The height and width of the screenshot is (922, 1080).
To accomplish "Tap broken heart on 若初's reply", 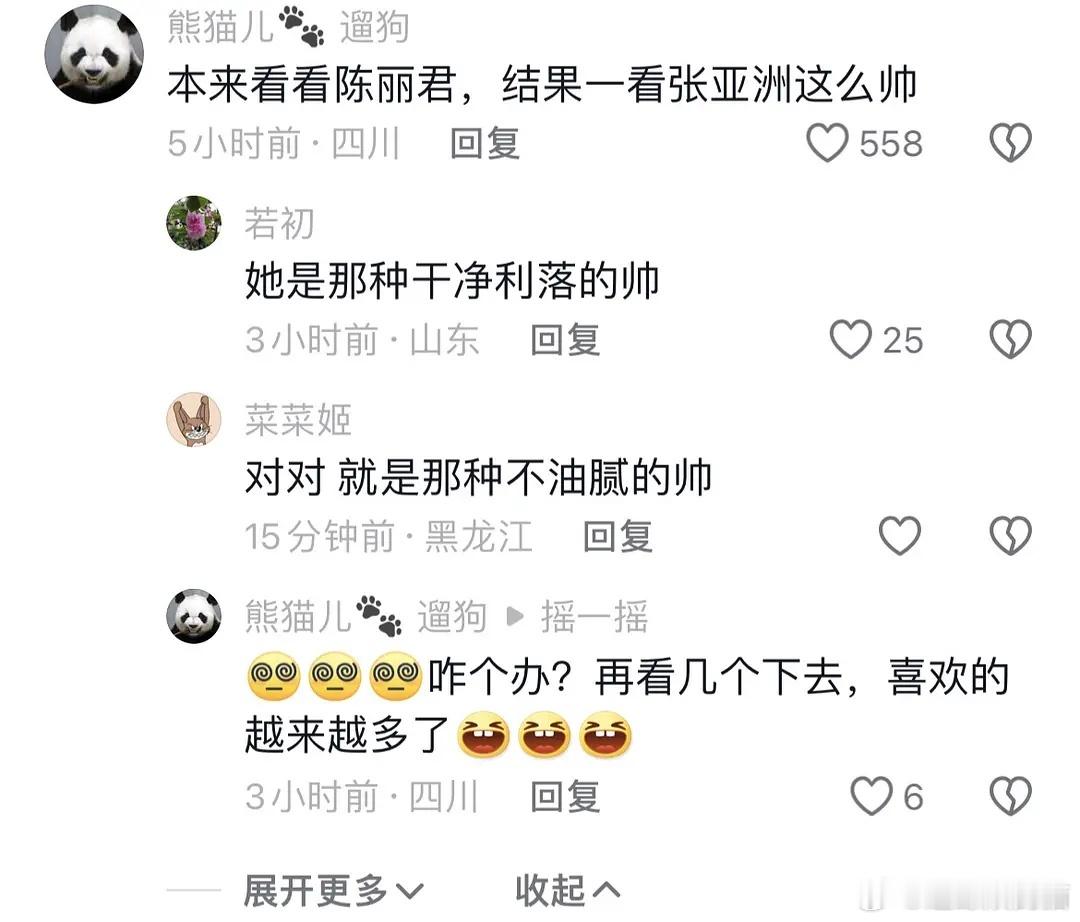I will [x=1010, y=339].
